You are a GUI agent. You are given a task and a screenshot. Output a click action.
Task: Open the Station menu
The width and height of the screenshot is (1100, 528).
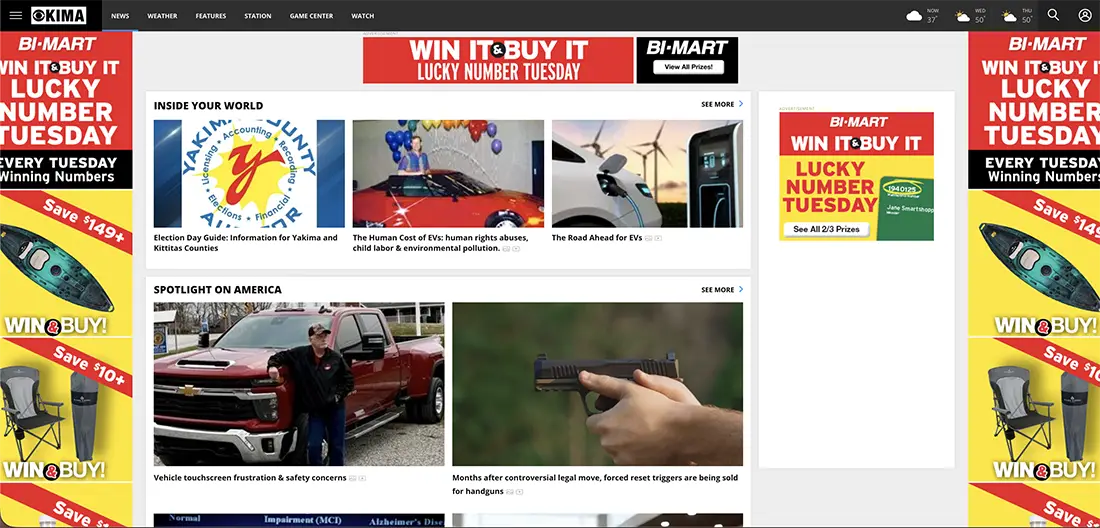(x=257, y=15)
